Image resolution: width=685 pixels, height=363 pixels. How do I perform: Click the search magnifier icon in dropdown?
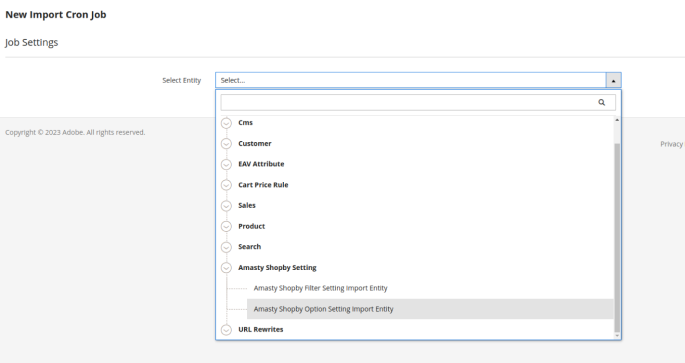pos(602,103)
